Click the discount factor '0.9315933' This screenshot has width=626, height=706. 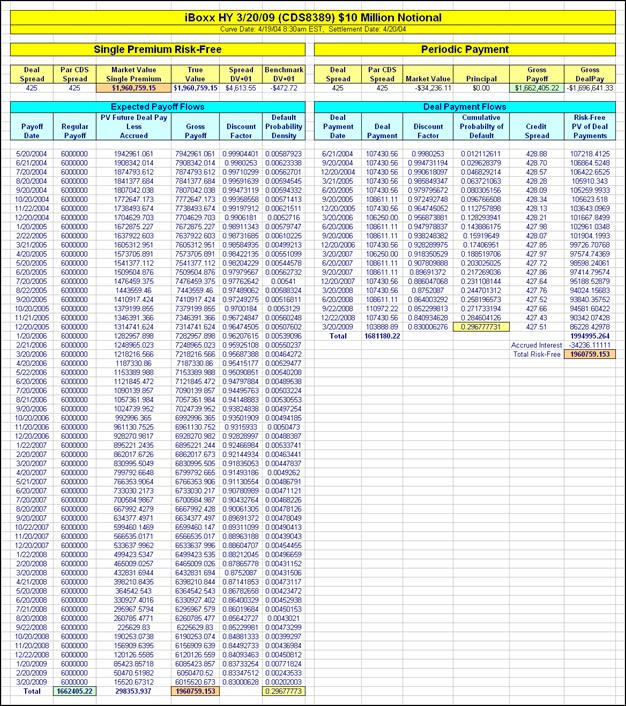[x=241, y=427]
